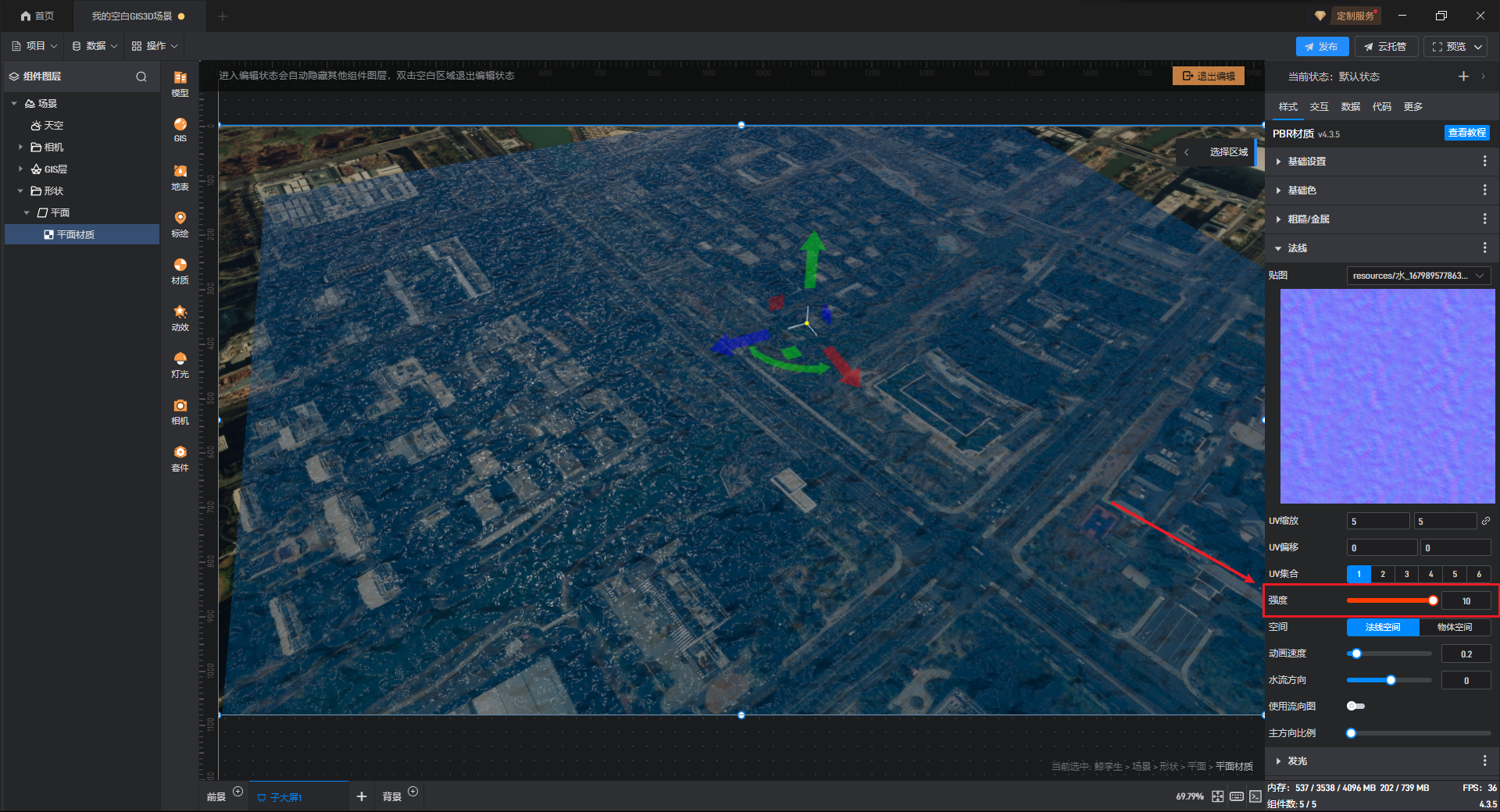
Task: Open the 标绘 (Plotting) tool icon
Action: pos(180,223)
